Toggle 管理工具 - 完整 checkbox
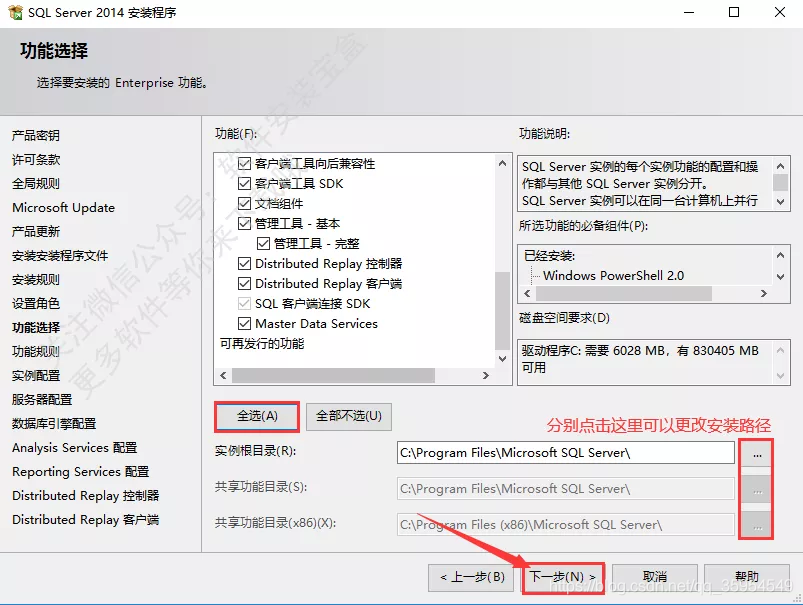 [x=263, y=244]
